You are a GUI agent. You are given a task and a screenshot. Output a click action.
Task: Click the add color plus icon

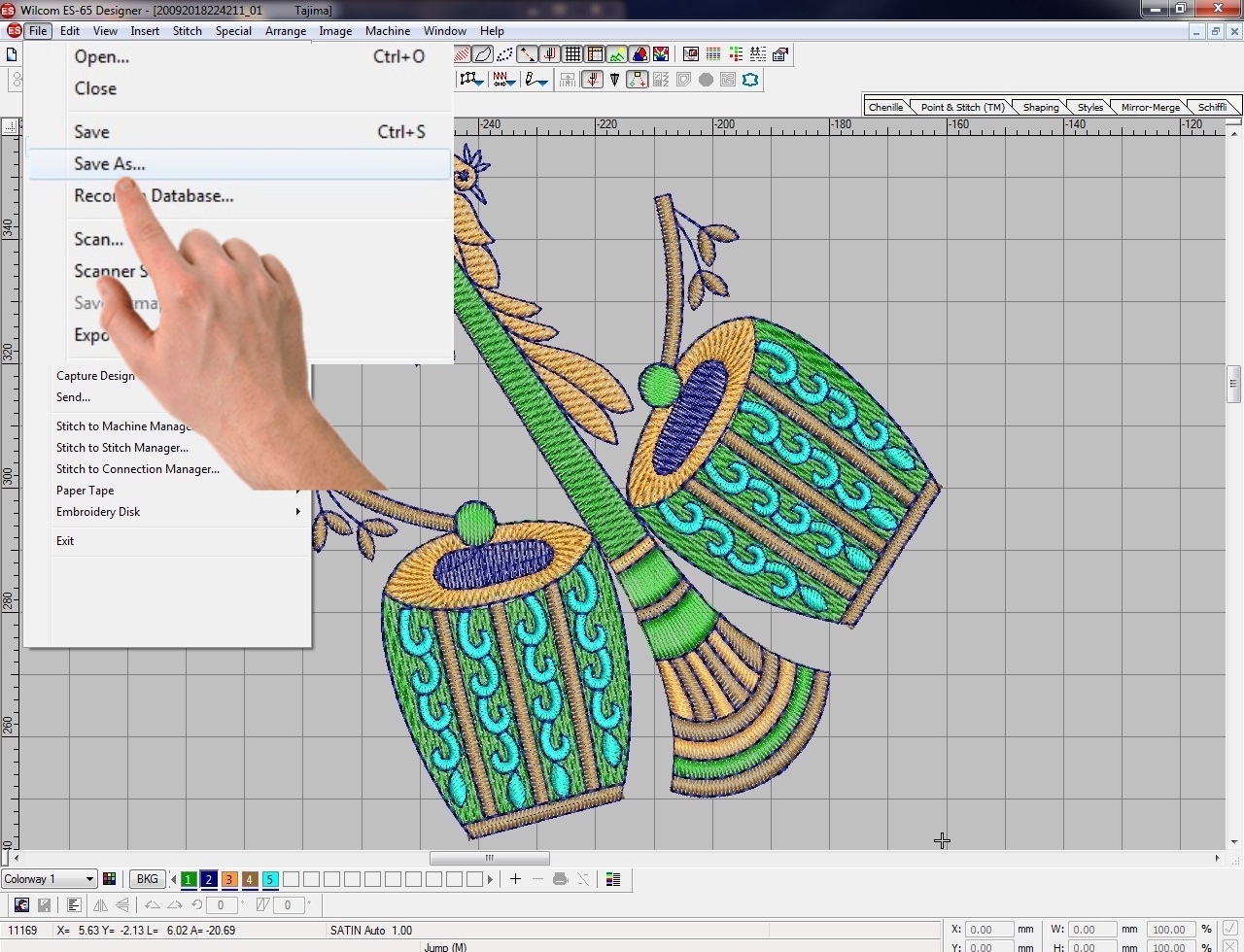click(515, 879)
